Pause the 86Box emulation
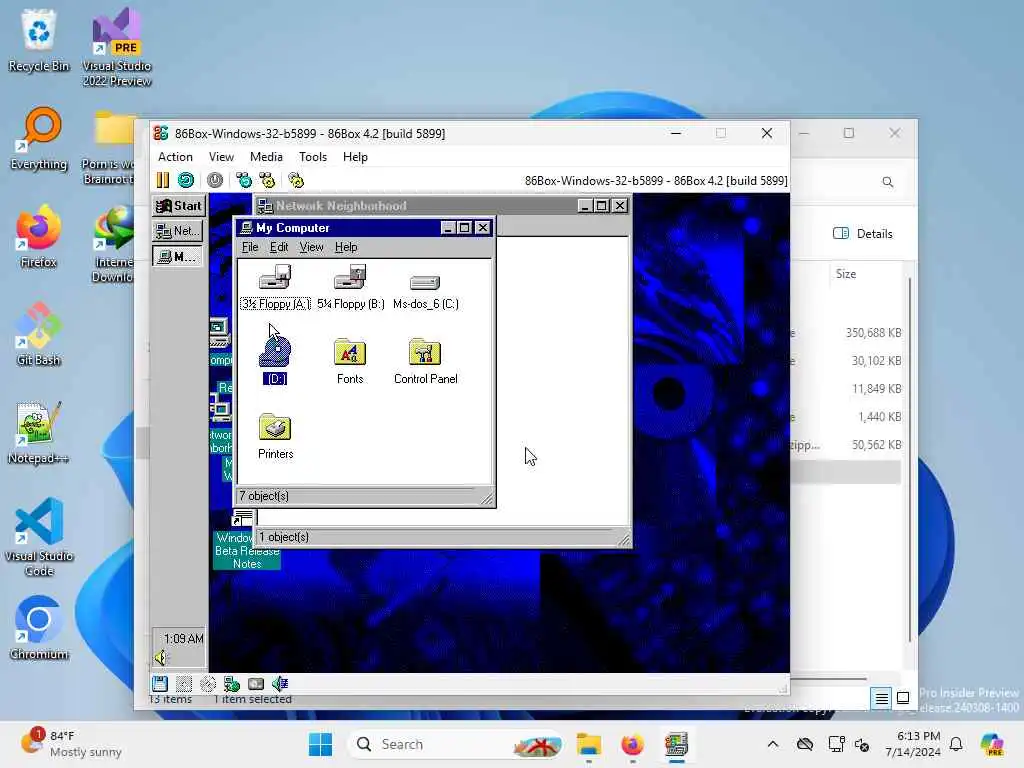1024x768 pixels. tap(163, 180)
